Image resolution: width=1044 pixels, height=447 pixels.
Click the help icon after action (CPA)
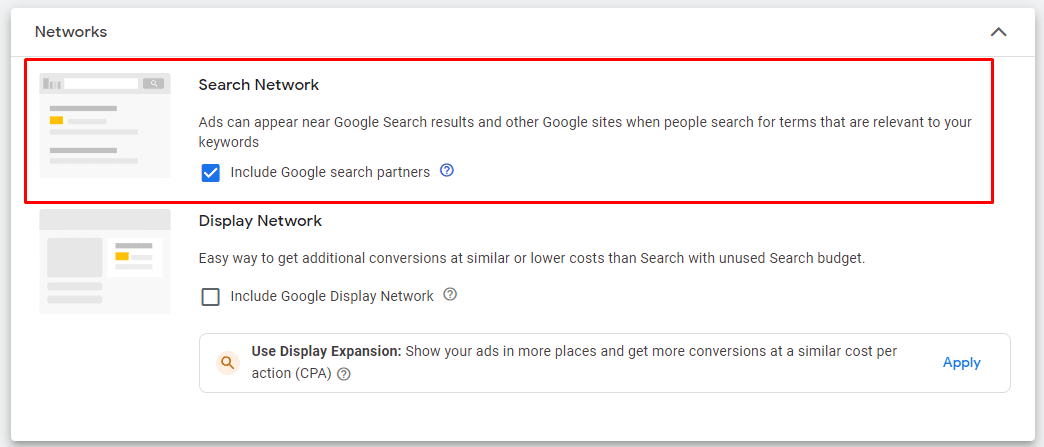[344, 374]
